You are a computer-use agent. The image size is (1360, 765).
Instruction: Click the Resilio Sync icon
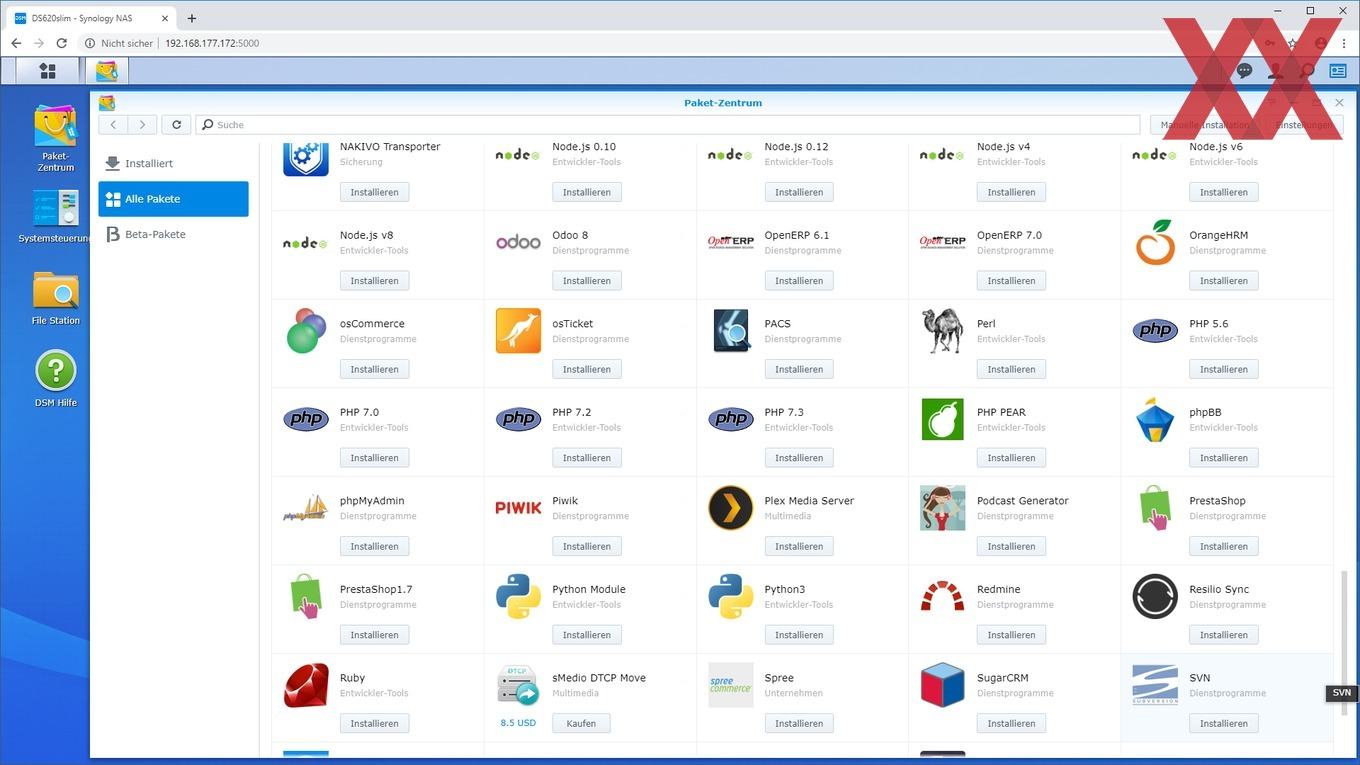1155,597
